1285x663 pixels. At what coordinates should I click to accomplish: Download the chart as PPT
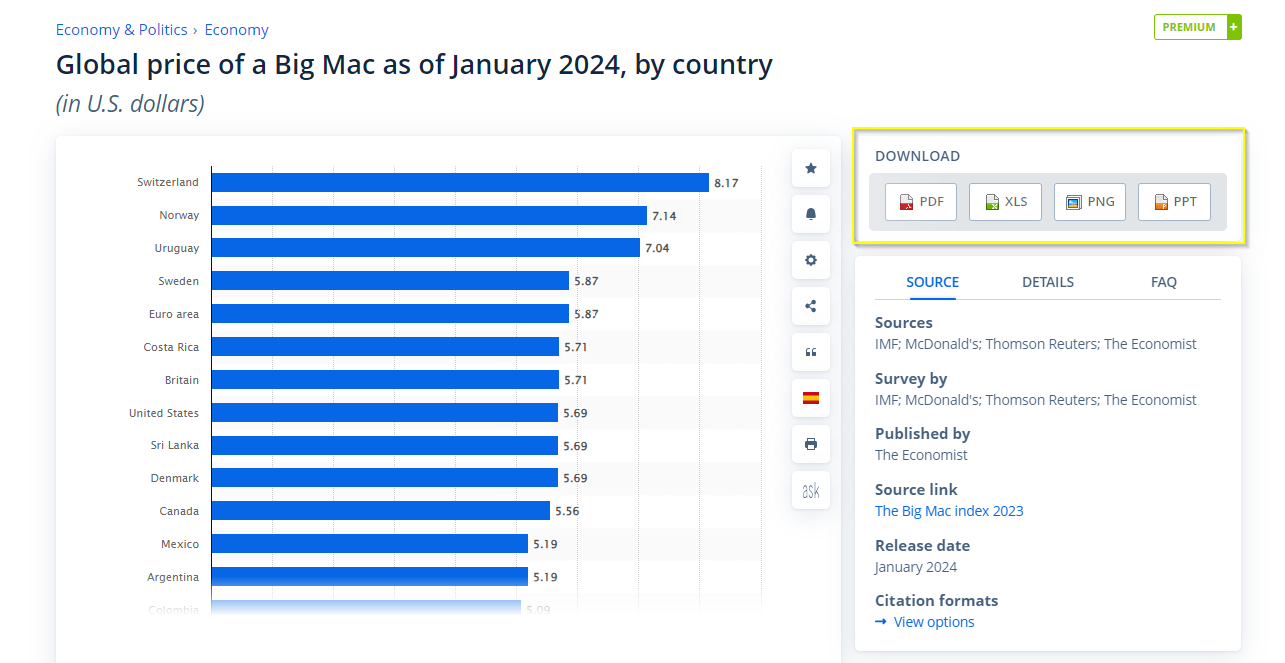pos(1174,202)
